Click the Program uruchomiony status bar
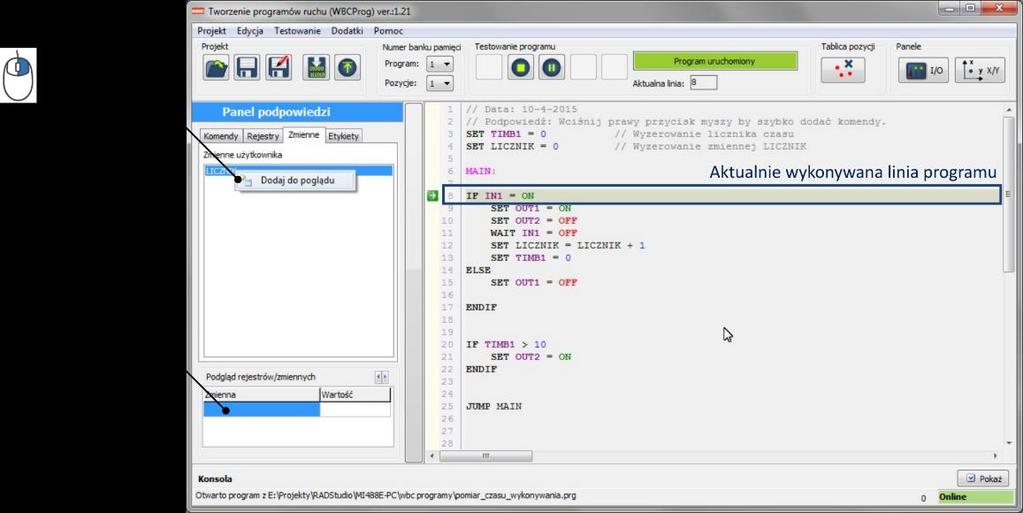This screenshot has width=1023, height=513. tap(714, 61)
